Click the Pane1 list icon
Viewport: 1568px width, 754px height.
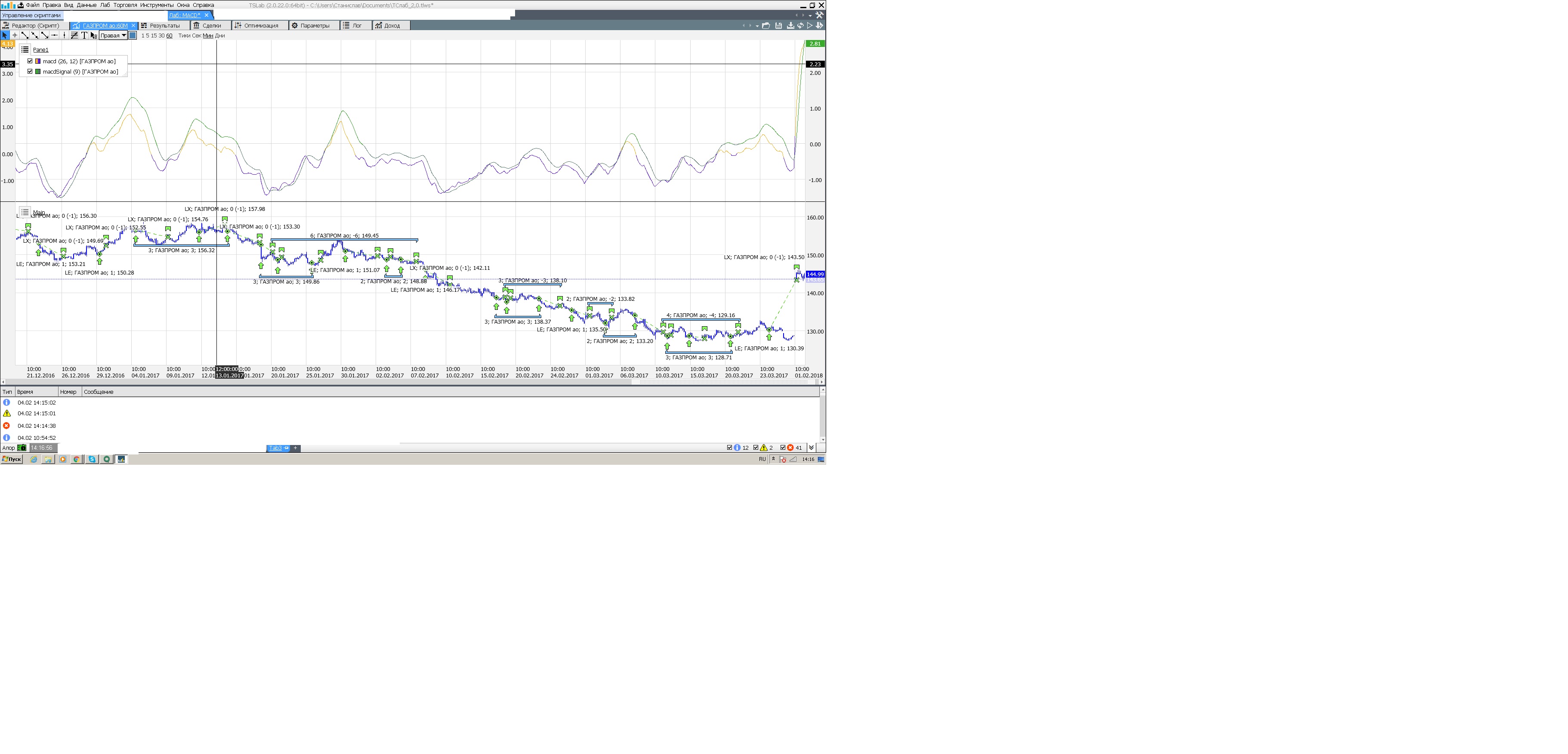tap(25, 49)
